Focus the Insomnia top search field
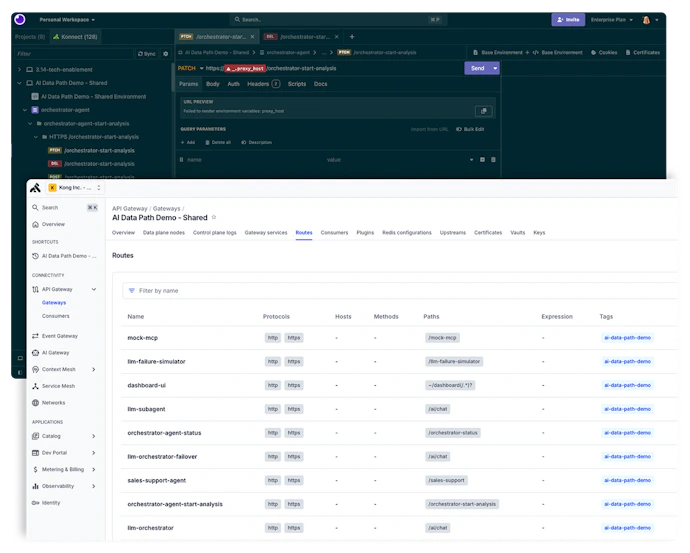This screenshot has width=690, height=553. tap(338, 20)
